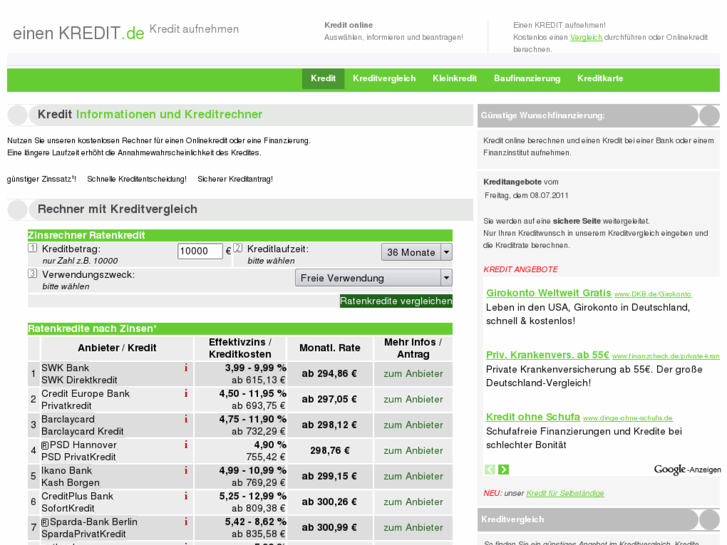727x545 pixels.
Task: Click SWK Direktkredit product name
Action: (79, 380)
